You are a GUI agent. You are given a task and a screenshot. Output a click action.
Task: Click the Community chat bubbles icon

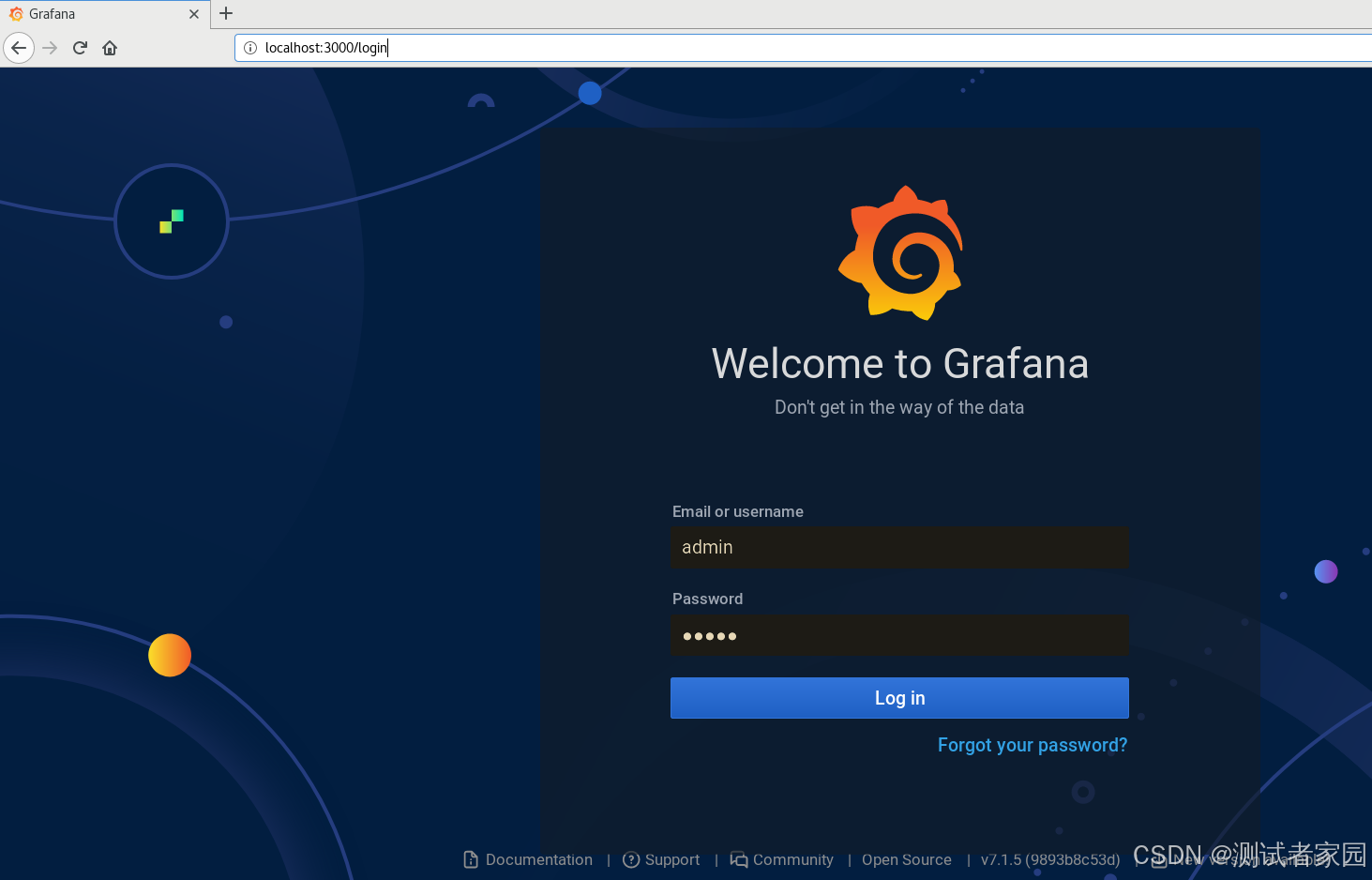(x=739, y=859)
